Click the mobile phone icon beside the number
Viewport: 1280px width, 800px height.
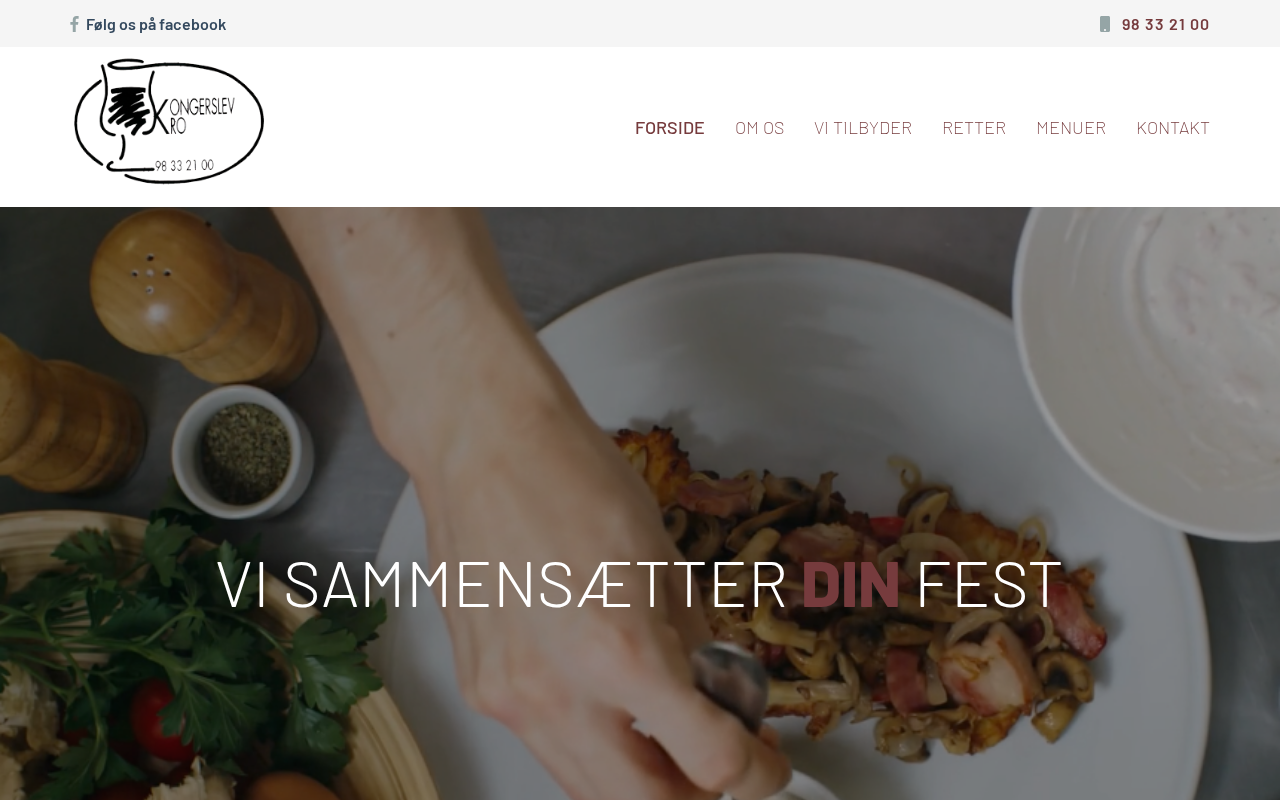(x=1105, y=24)
